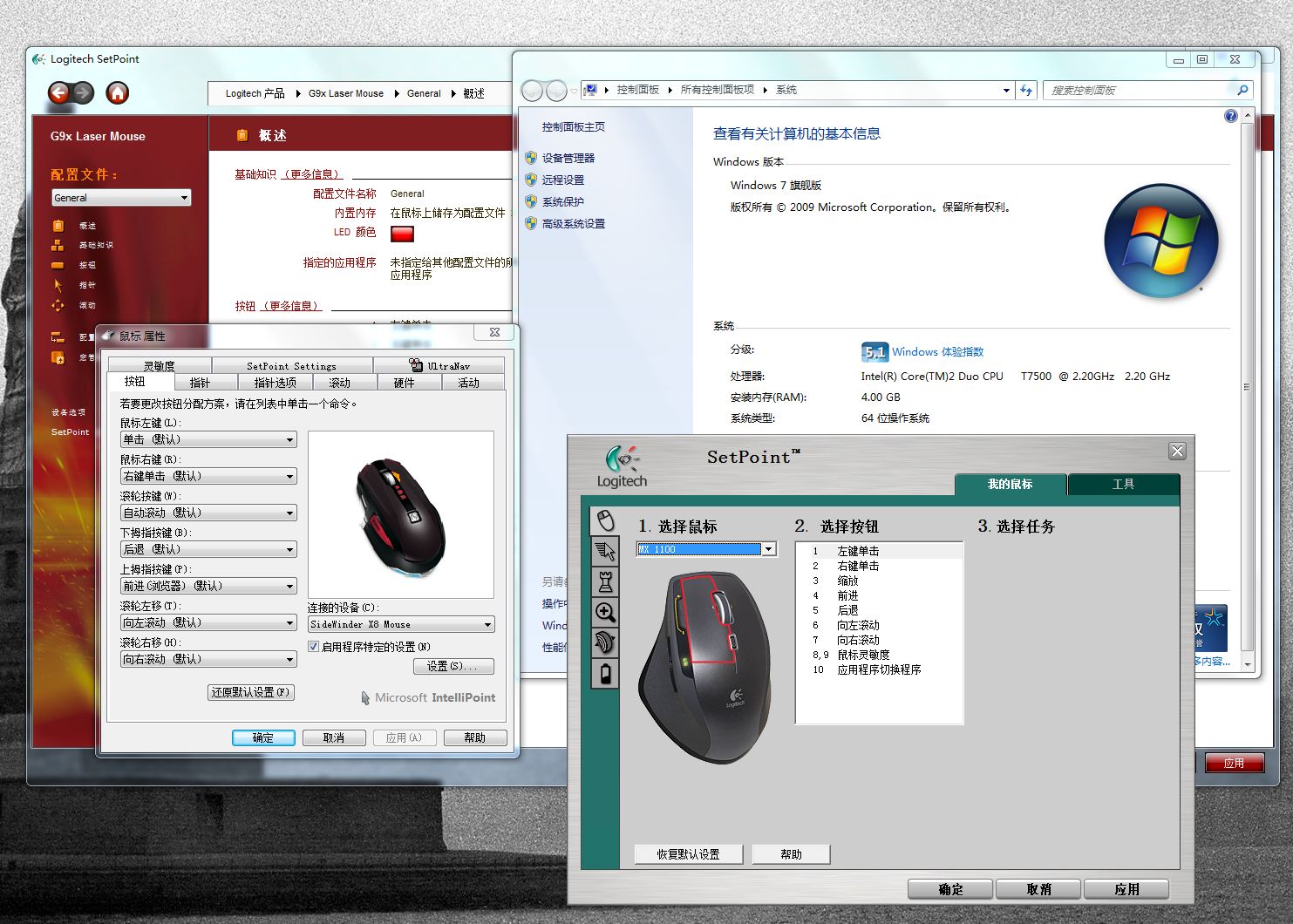Switch to the 指针选项 tab
The image size is (1293, 924).
(275, 383)
